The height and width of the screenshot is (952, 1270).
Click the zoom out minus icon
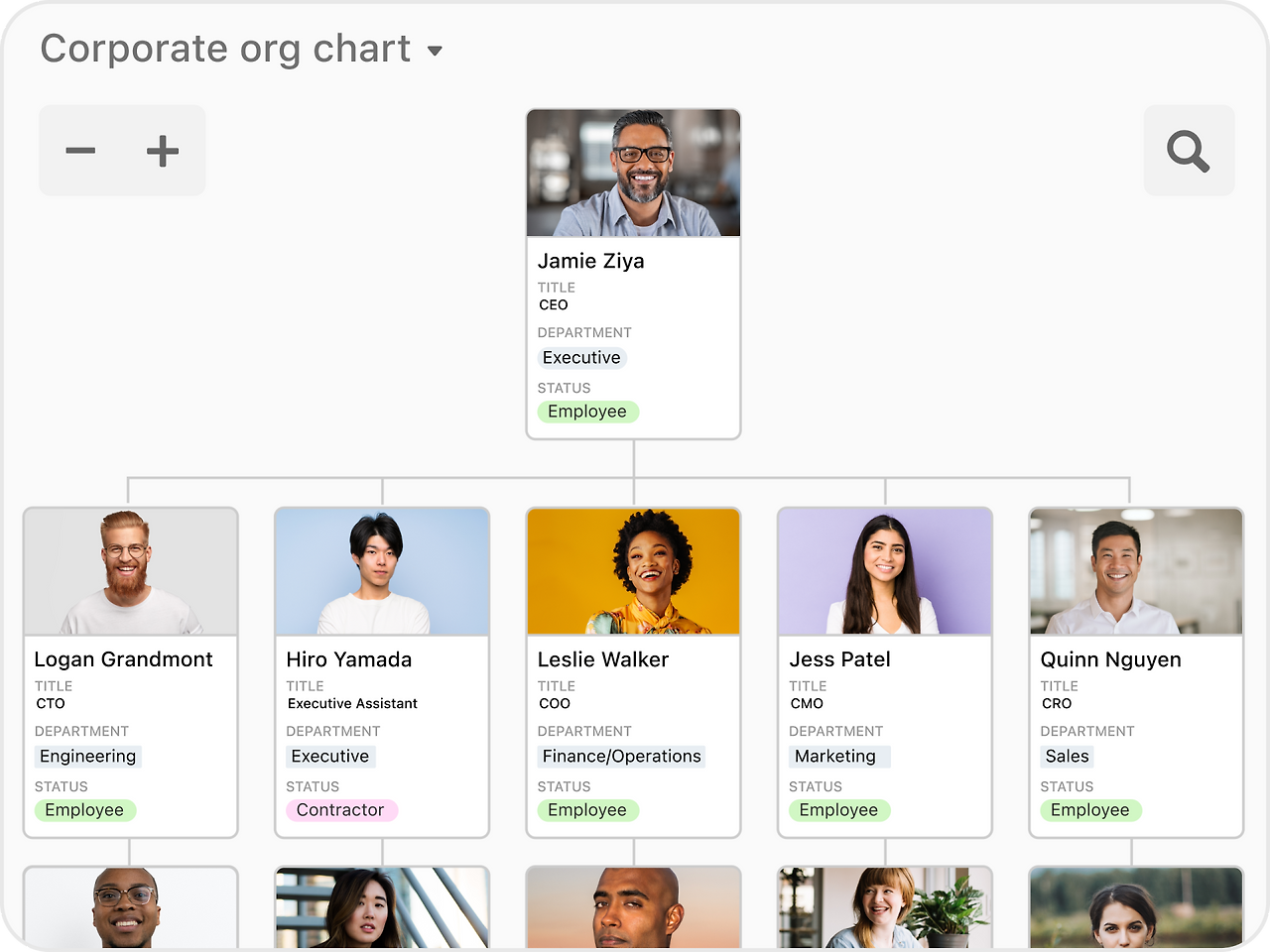click(x=81, y=151)
